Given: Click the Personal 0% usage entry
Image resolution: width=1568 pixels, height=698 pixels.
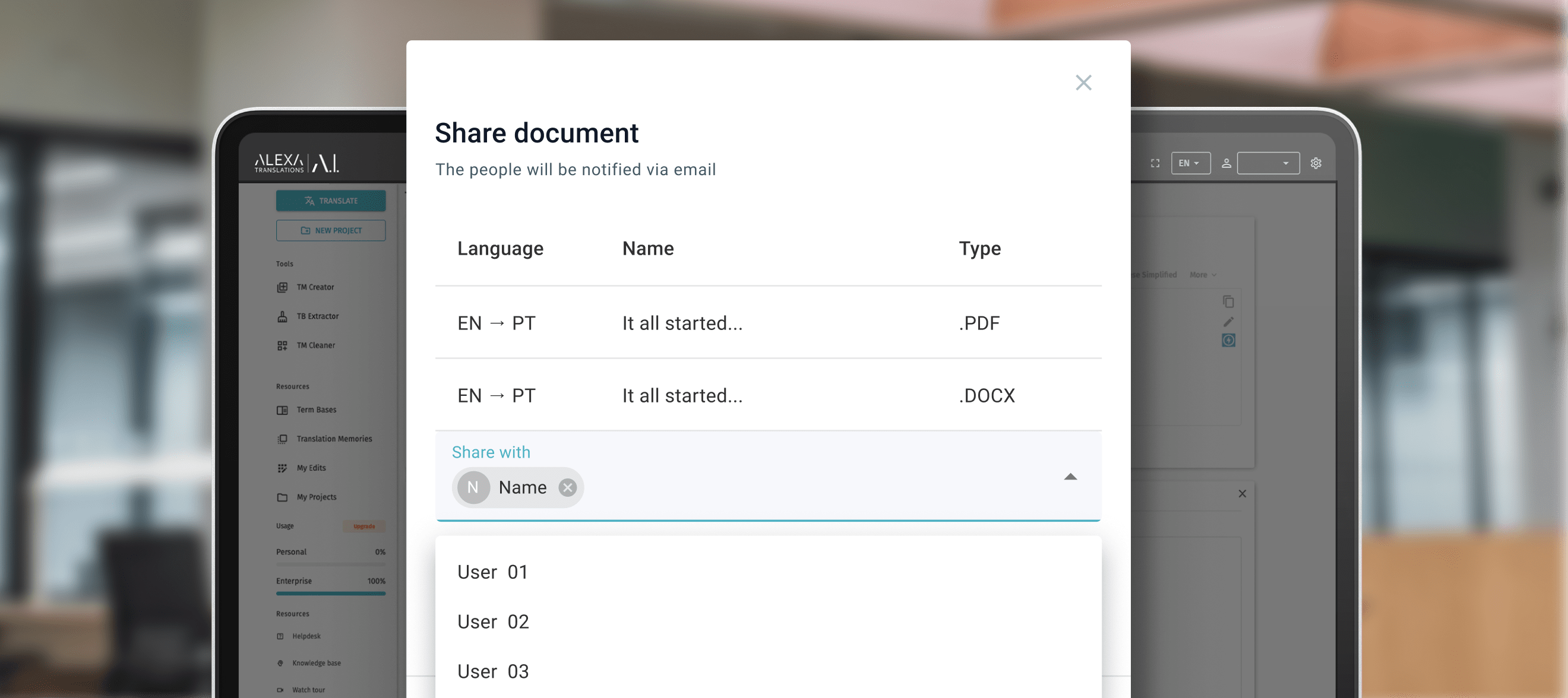Looking at the screenshot, I should coord(330,552).
